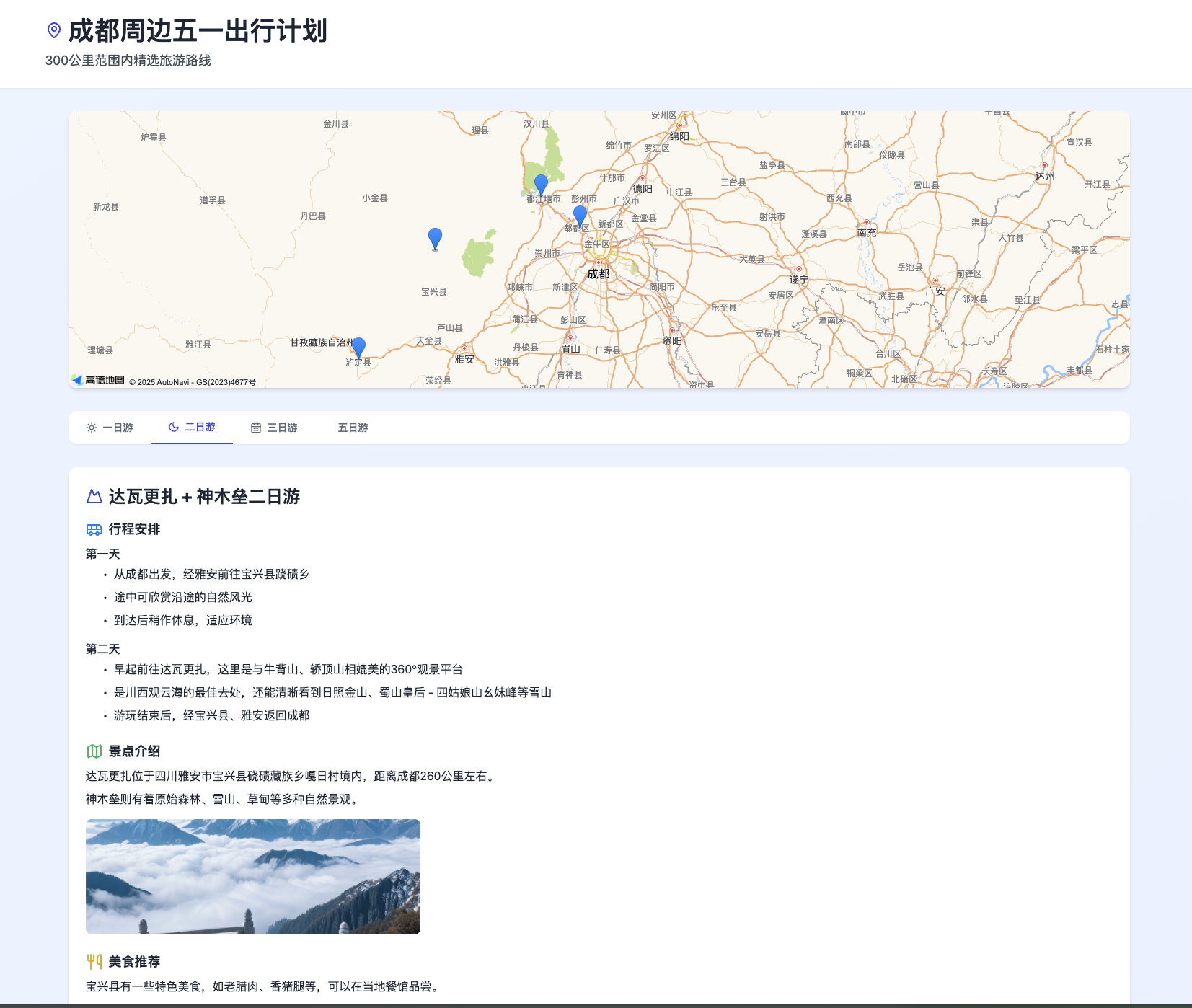Select the blue map marker at 泸定县

click(358, 348)
